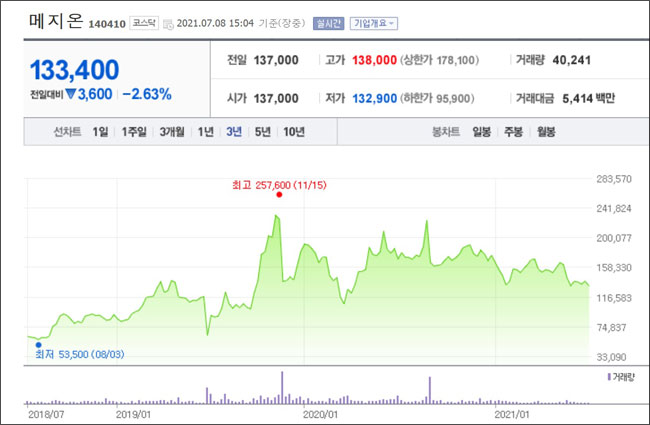The width and height of the screenshot is (650, 425).
Task: Click the blue 최저 low dot on the chart
Action: (38, 344)
